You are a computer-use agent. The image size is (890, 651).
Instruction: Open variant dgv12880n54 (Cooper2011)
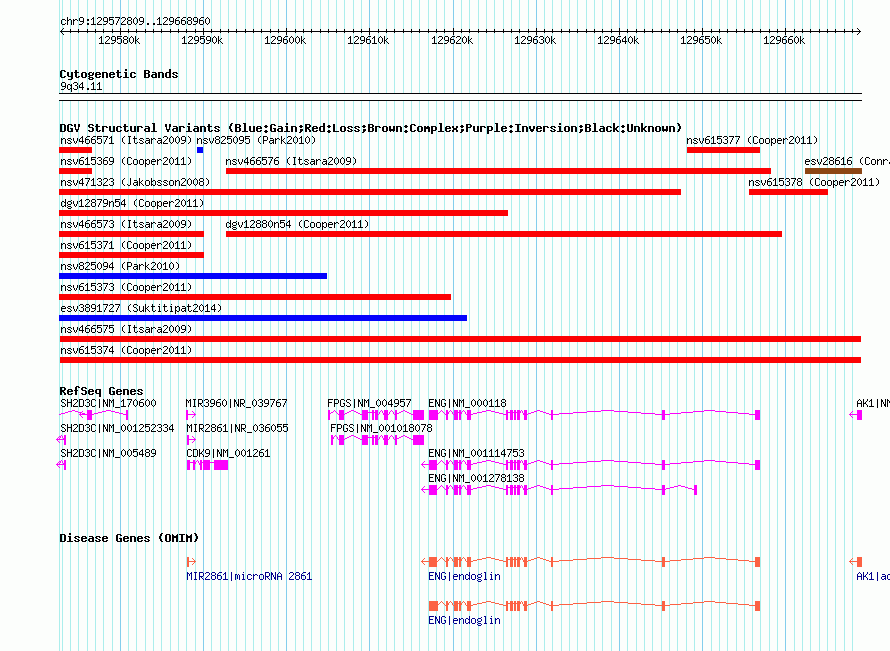click(297, 224)
